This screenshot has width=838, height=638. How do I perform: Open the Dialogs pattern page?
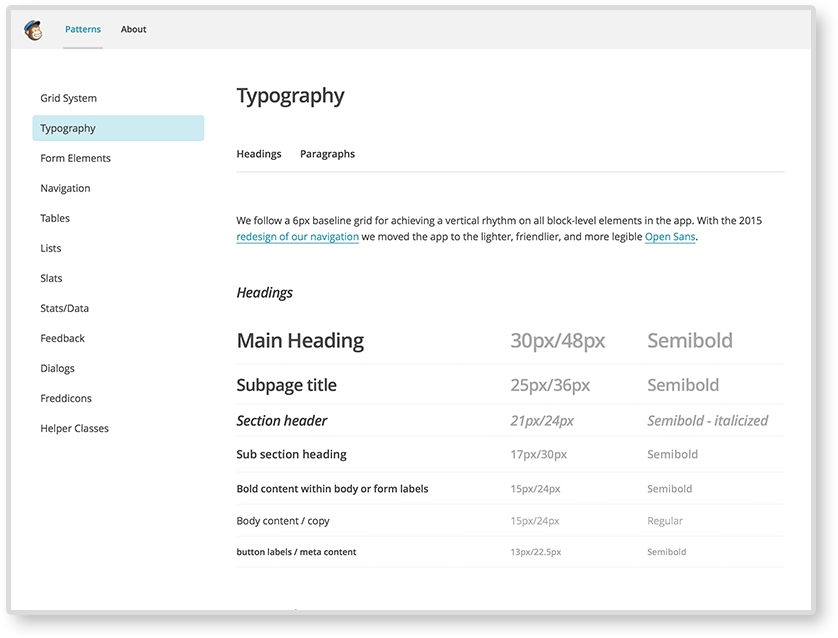pyautogui.click(x=58, y=368)
